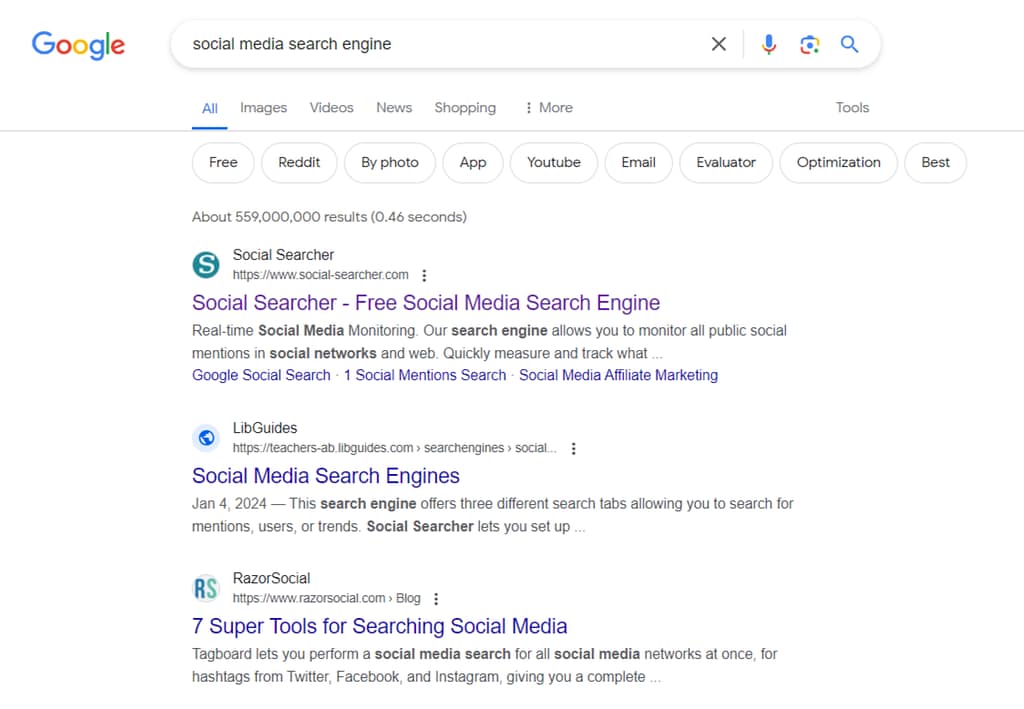The width and height of the screenshot is (1024, 709).
Task: Open Social Searcher - Free Social Media Search Engine
Action: 426,303
